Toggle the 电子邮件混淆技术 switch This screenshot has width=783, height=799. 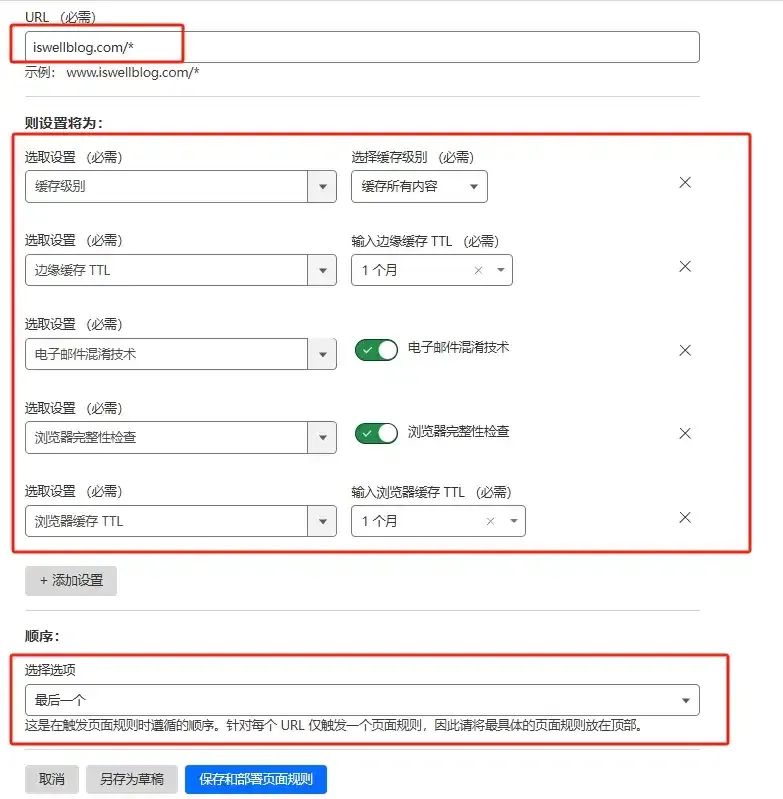(x=376, y=350)
